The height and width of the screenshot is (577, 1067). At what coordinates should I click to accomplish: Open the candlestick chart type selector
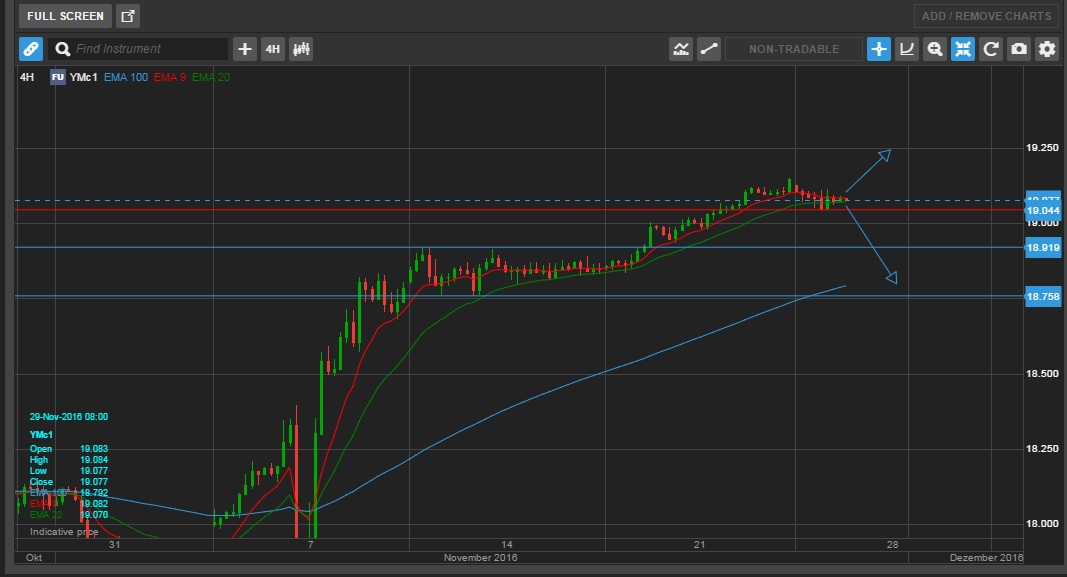tap(301, 49)
